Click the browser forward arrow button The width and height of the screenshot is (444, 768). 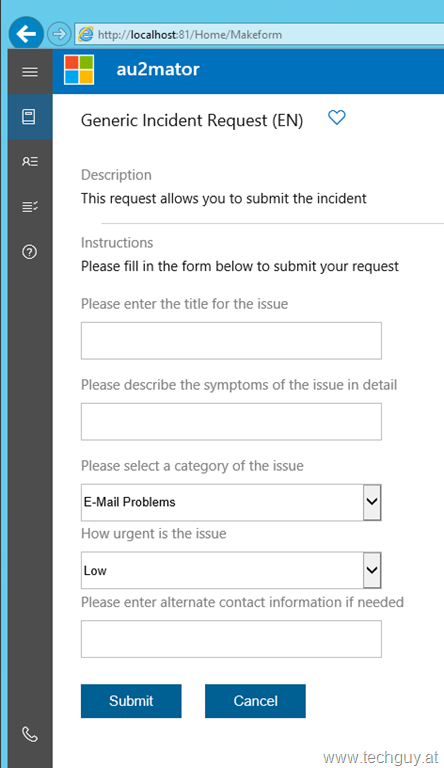[59, 34]
